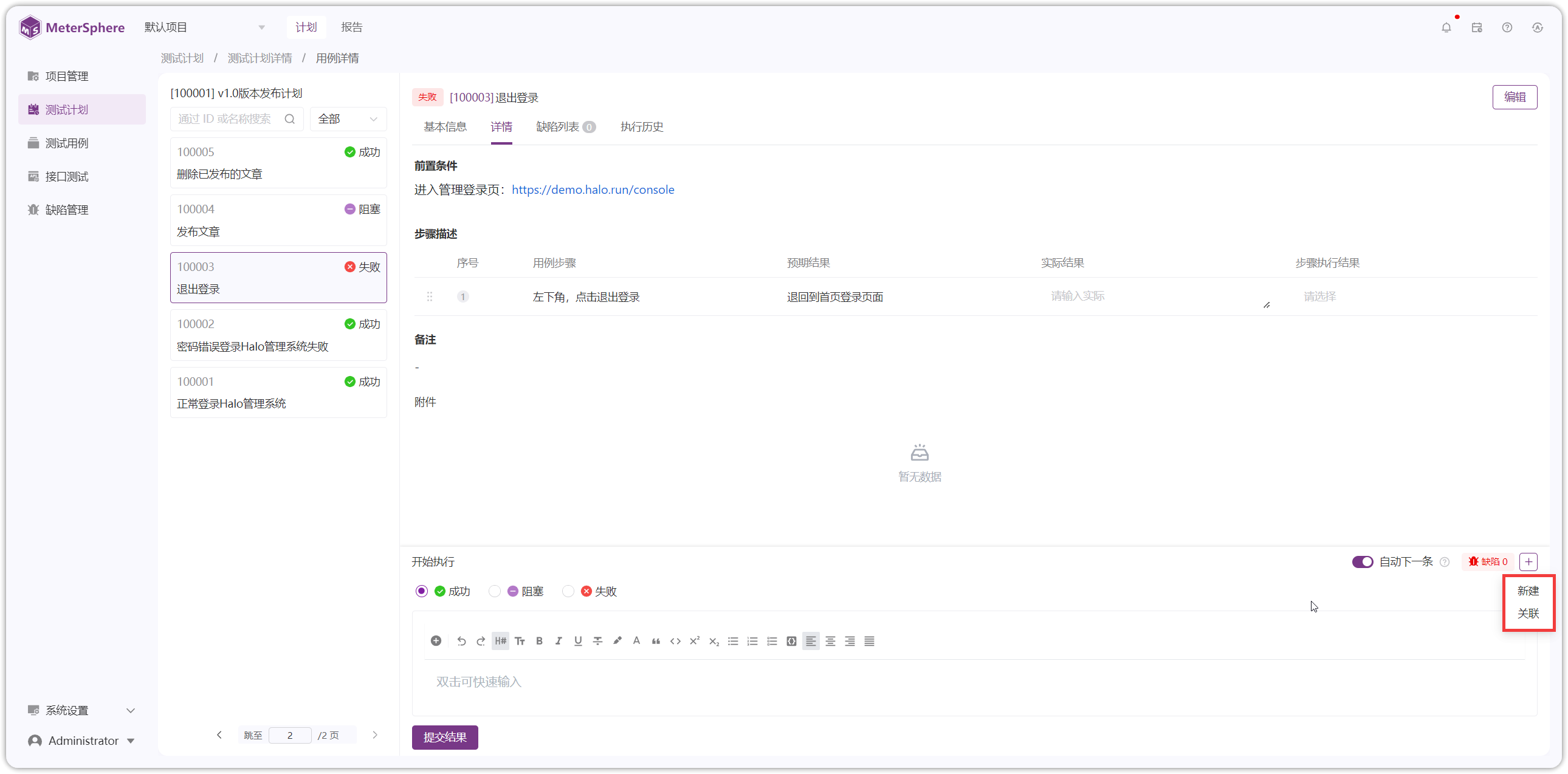Click the help question mark icon in the header
Image resolution: width=1568 pixels, height=774 pixels.
coord(1507,27)
